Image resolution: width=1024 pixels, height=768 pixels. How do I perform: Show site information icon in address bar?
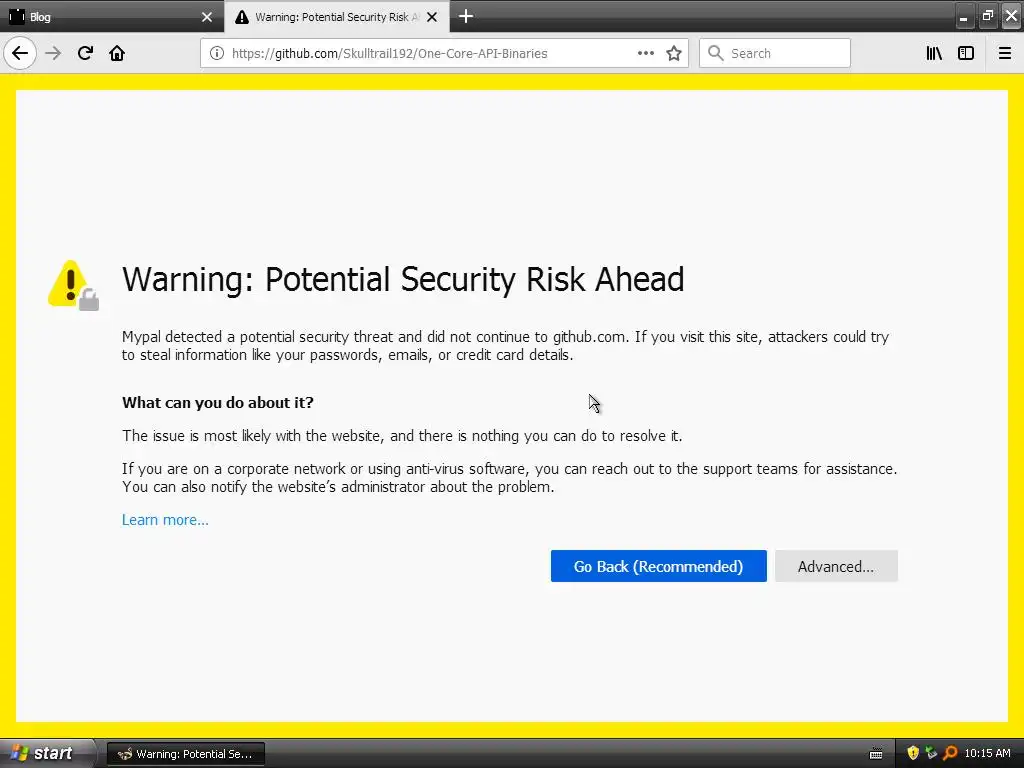pos(216,54)
